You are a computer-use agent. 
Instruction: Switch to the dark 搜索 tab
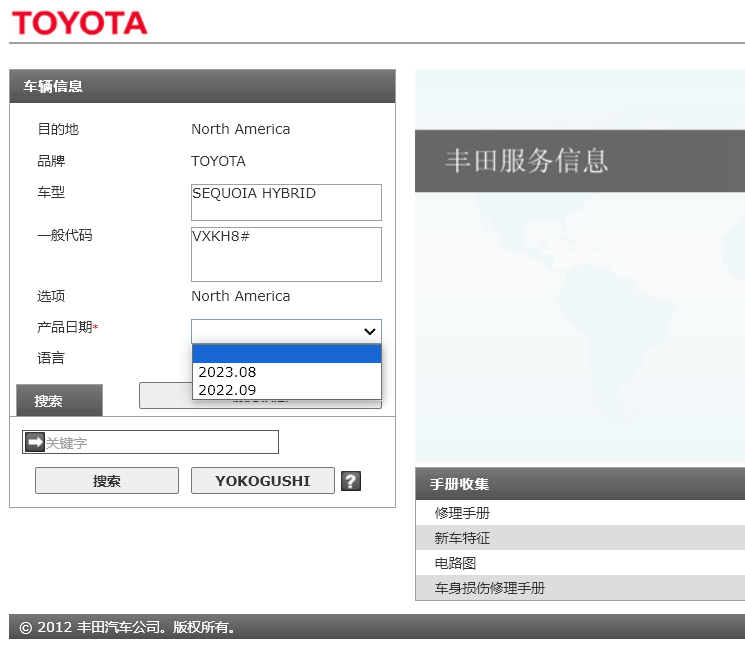(59, 400)
